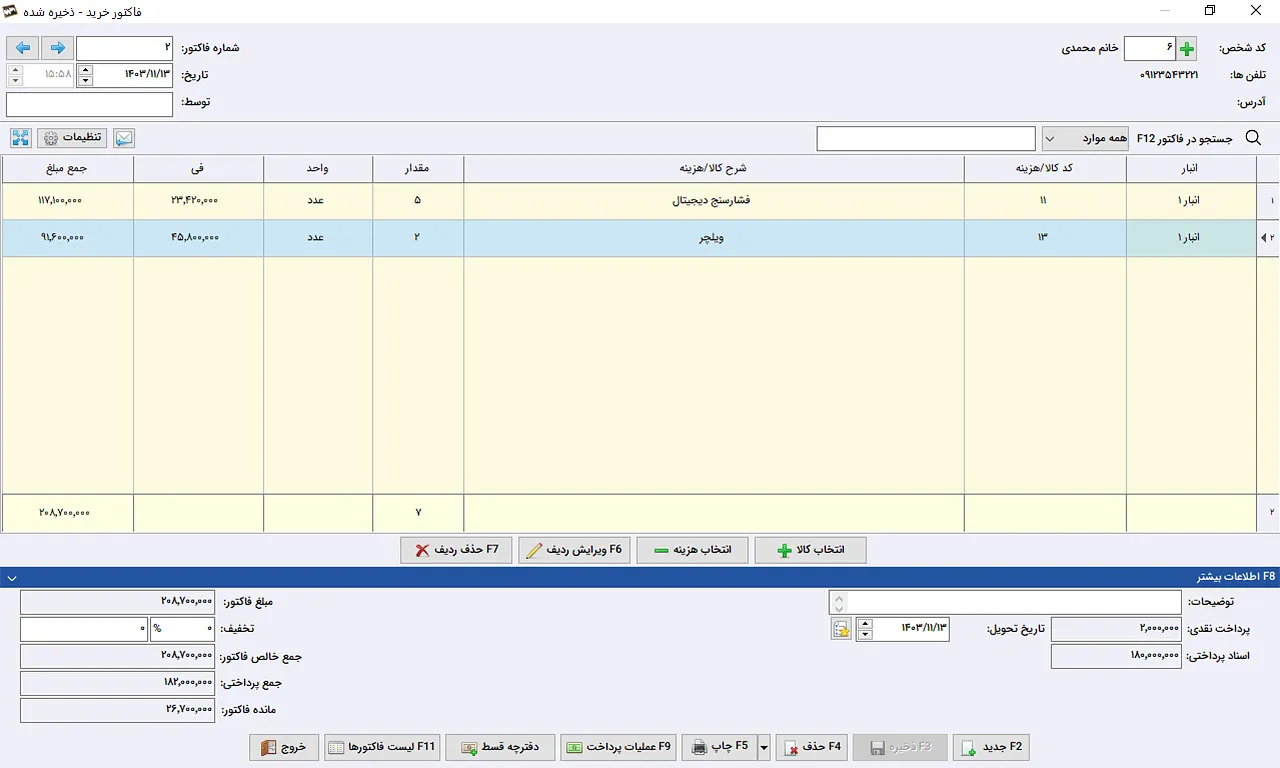Click the invoice date تاریخ spinner arrows
The height and width of the screenshot is (768, 1280).
click(x=85, y=75)
